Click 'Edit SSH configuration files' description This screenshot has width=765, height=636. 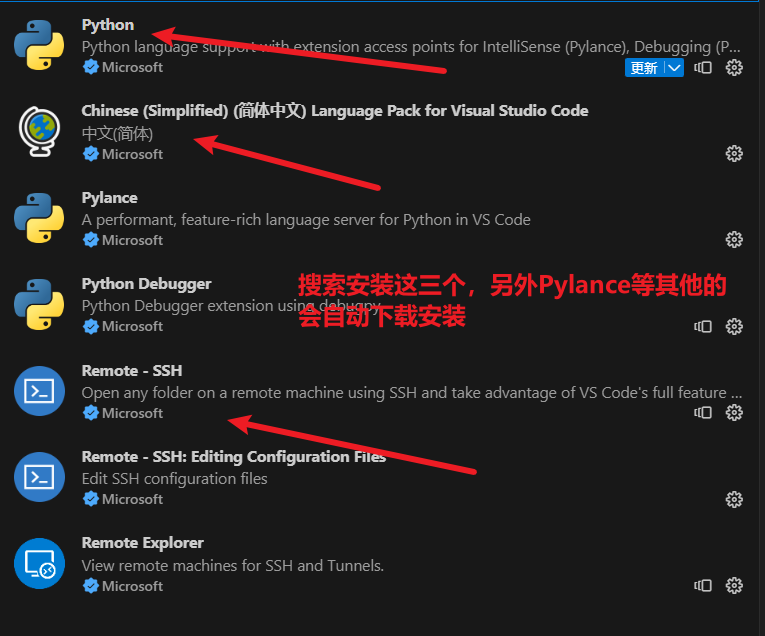point(174,479)
